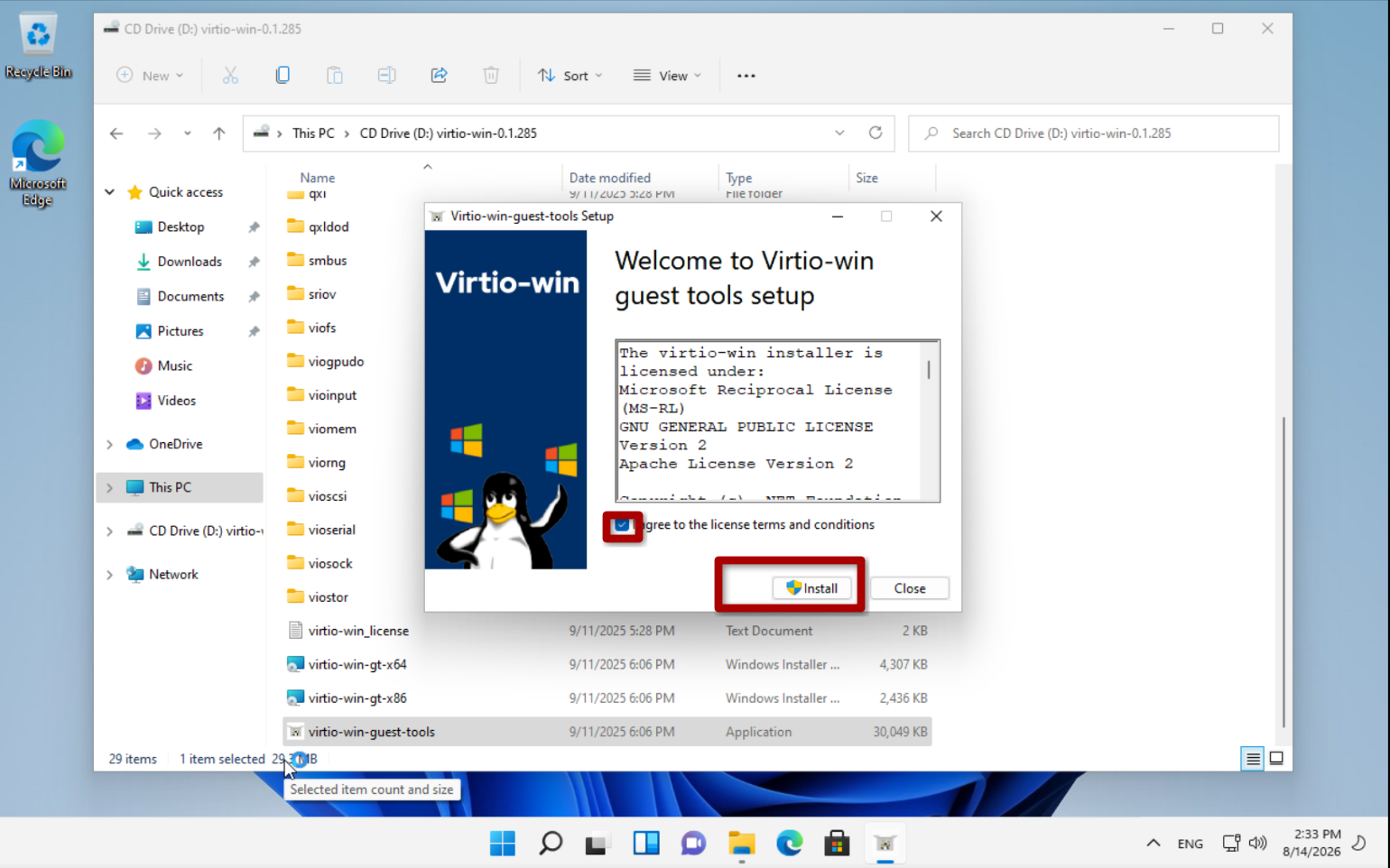Image resolution: width=1390 pixels, height=868 pixels.
Task: Click the Close button in setup dialog
Action: (x=909, y=588)
